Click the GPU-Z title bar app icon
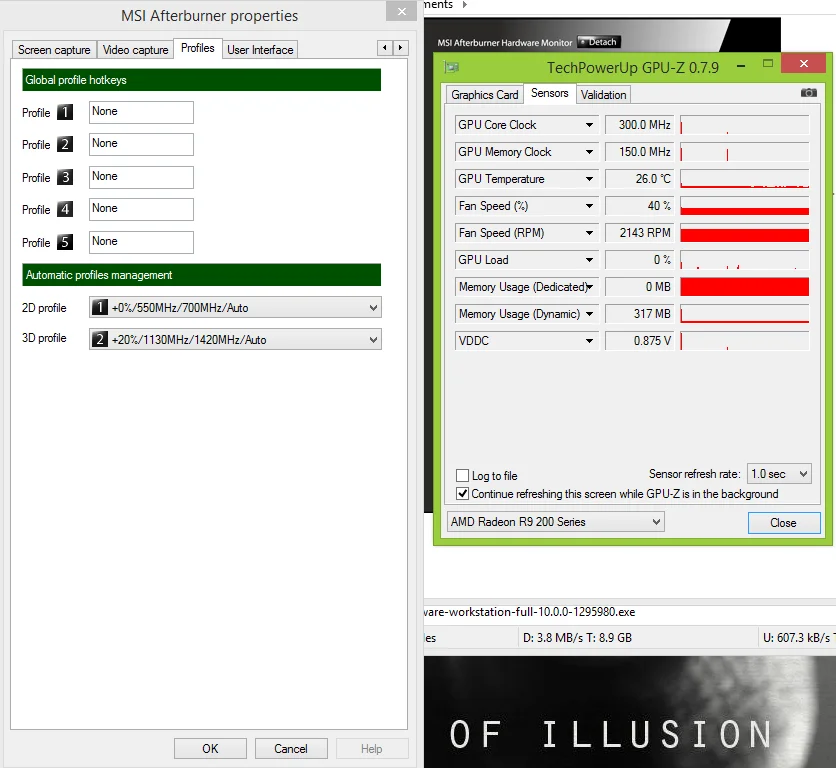This screenshot has height=768, width=836. (451, 67)
